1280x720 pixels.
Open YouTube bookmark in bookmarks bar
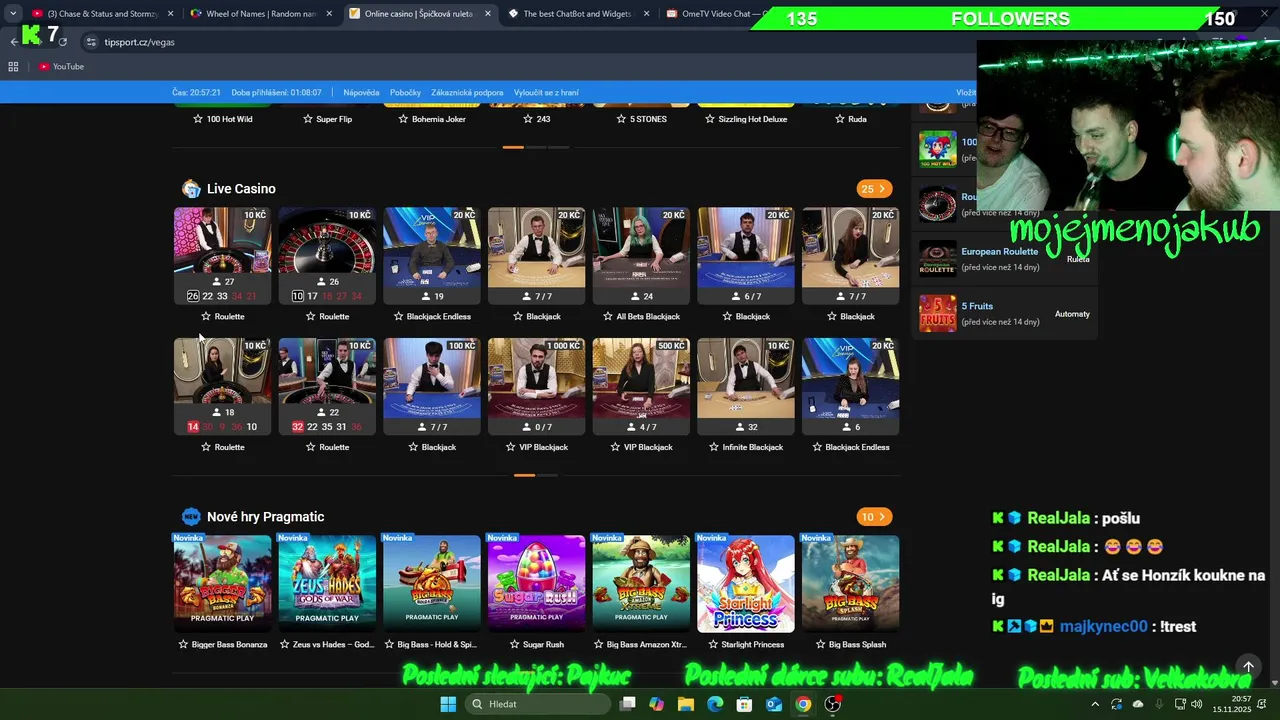[61, 67]
